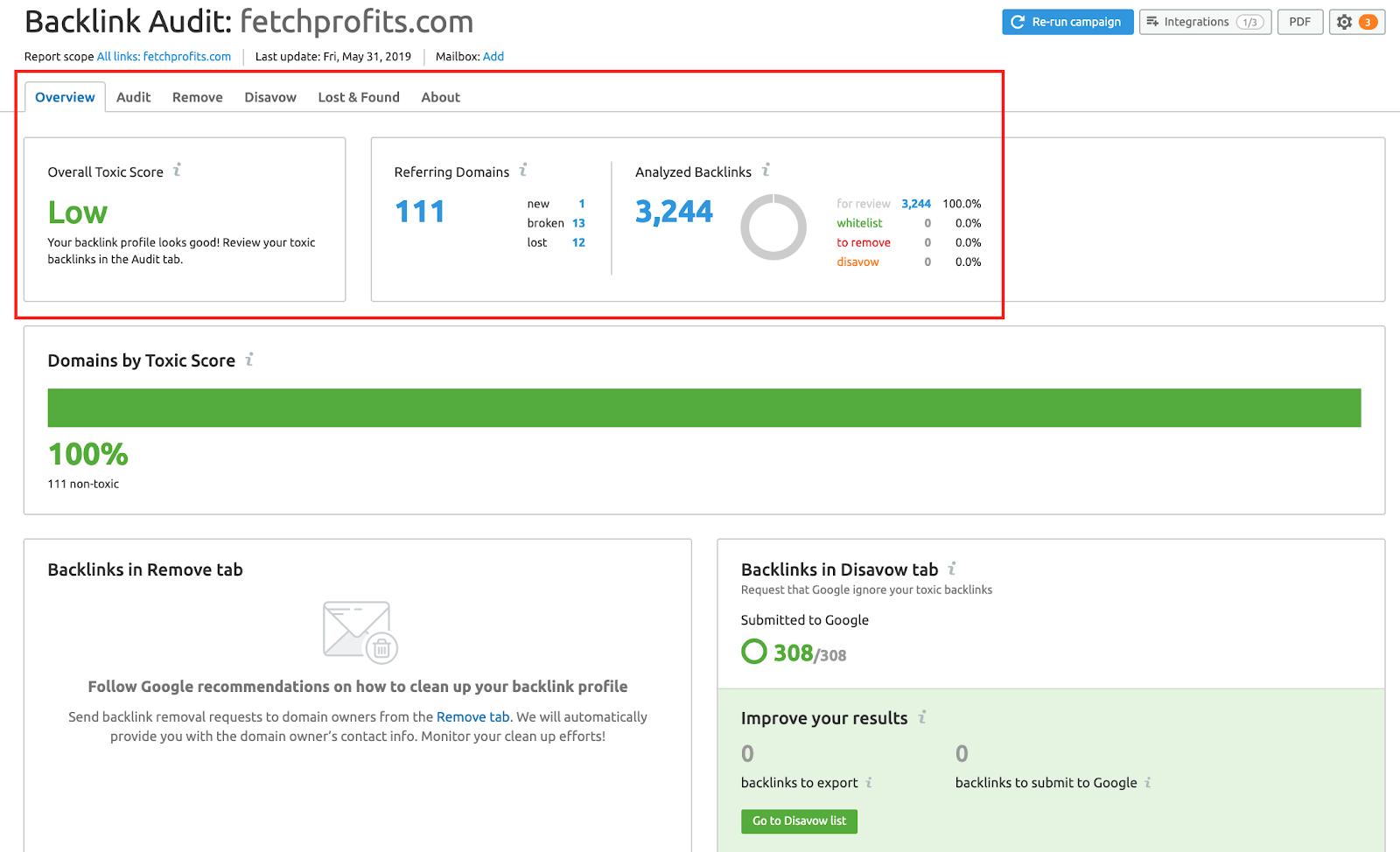This screenshot has height=852, width=1400.
Task: Click the 1/3 integrations counter badge
Action: click(1249, 22)
